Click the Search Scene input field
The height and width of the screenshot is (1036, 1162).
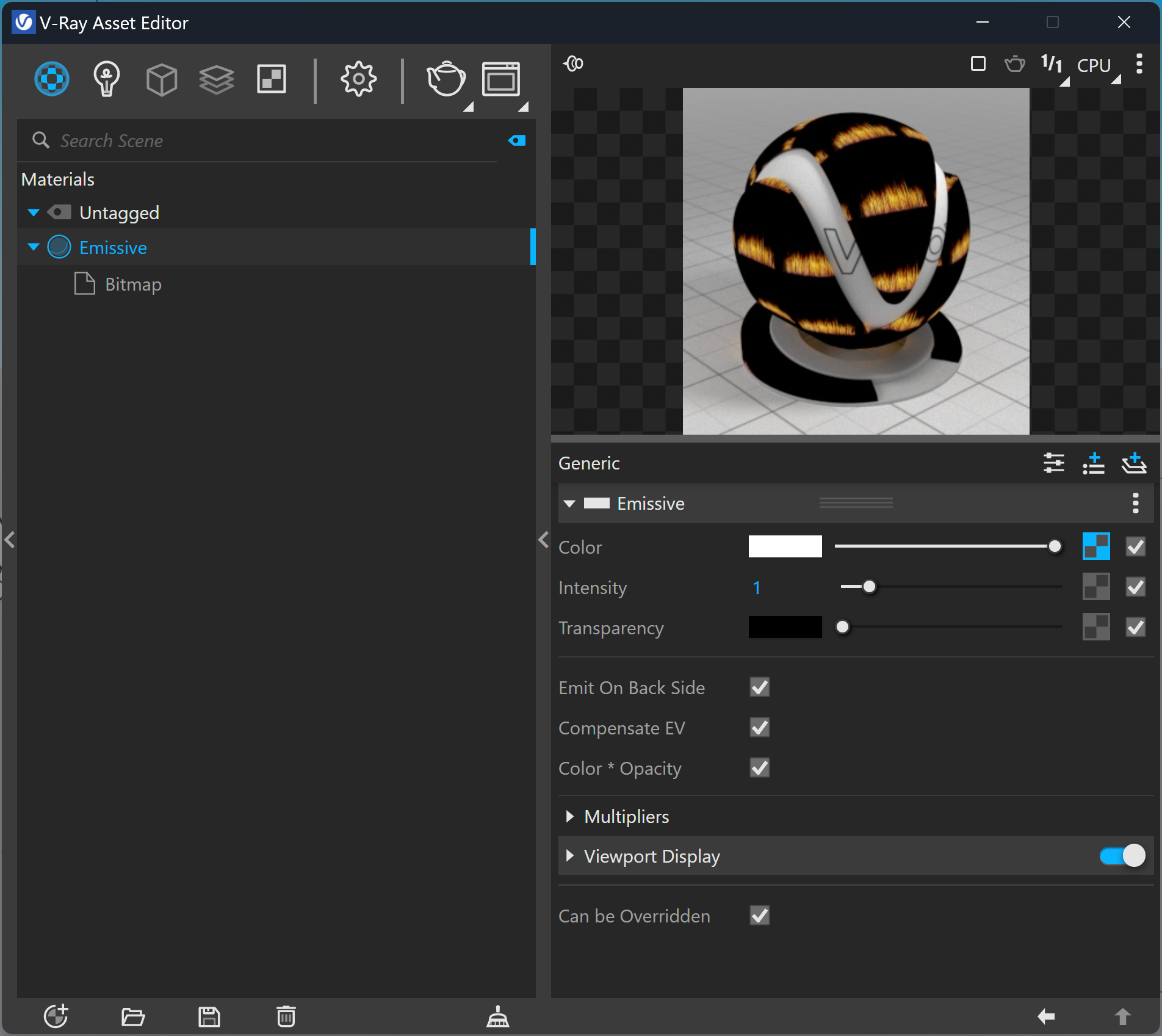pos(276,141)
